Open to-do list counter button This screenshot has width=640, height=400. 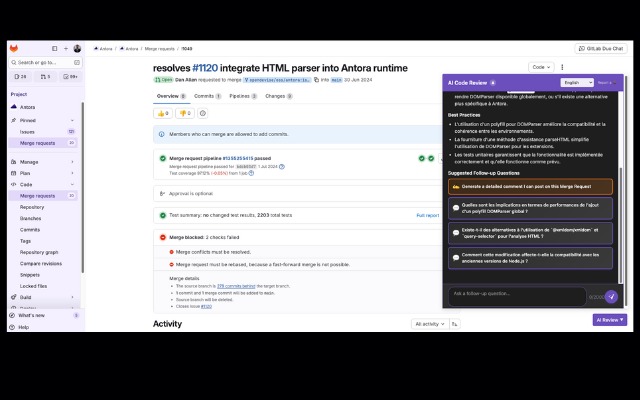click(70, 77)
